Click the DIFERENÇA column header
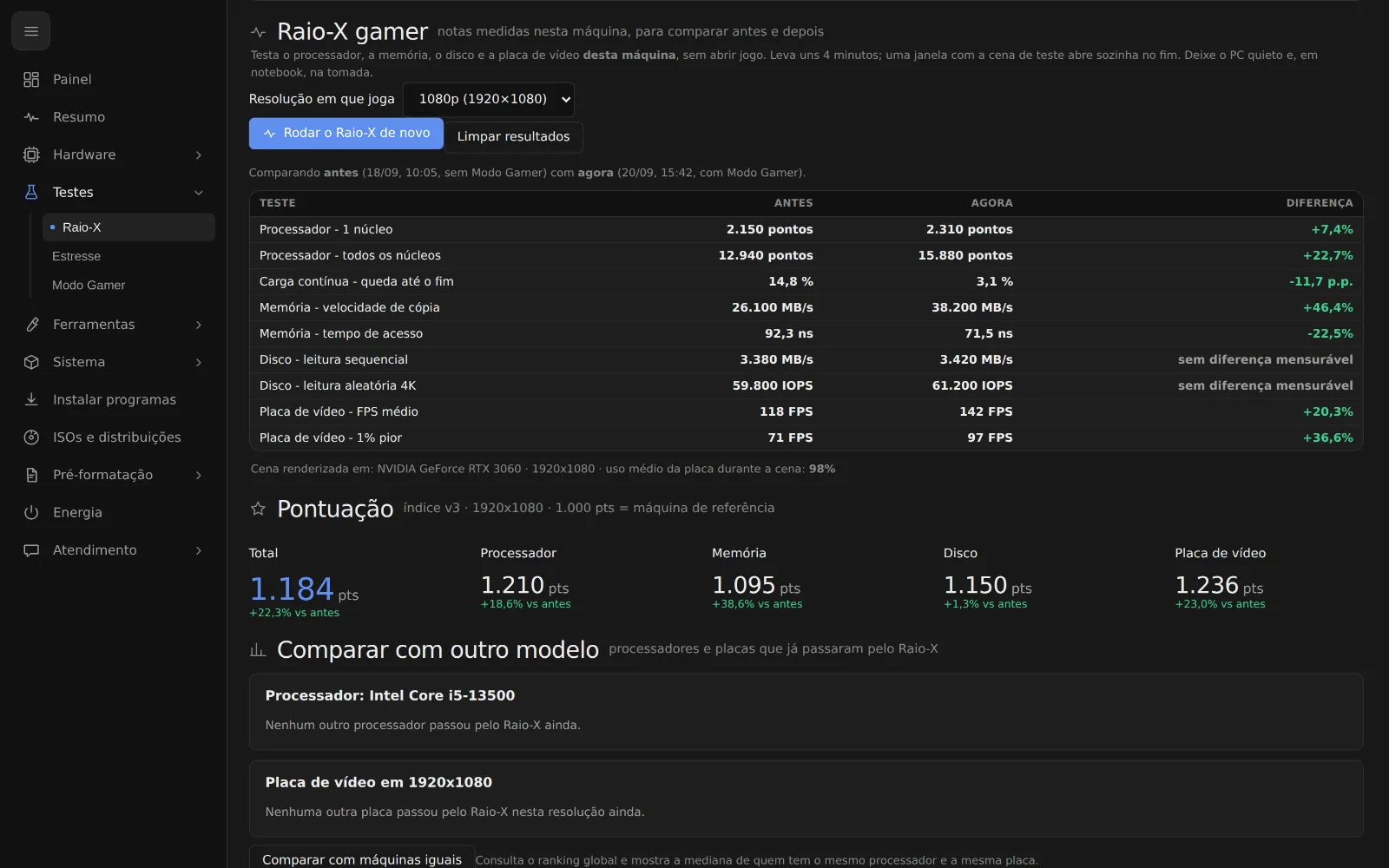 (1320, 203)
